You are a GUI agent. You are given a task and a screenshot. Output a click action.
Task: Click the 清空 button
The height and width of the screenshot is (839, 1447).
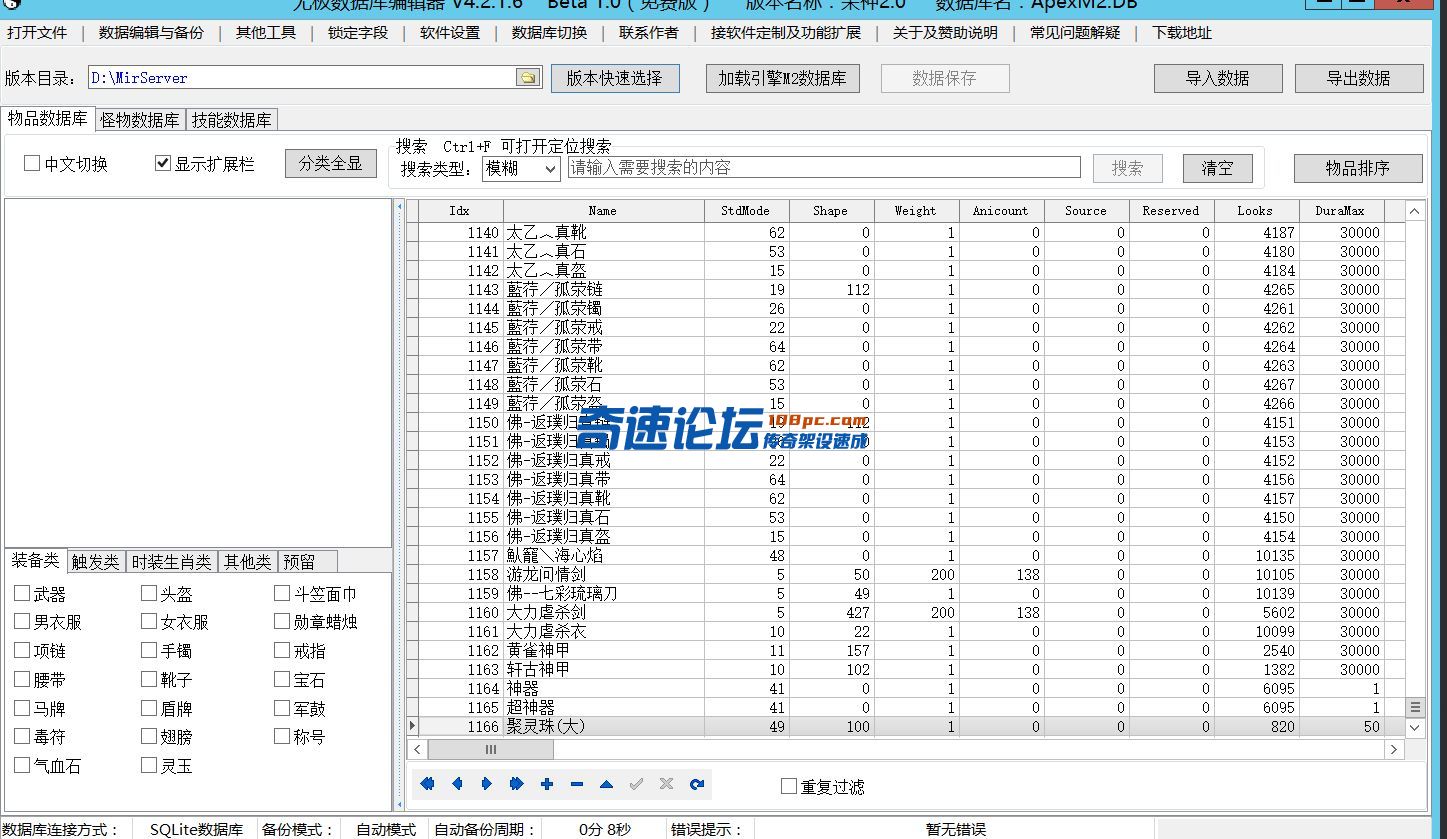coord(1218,168)
